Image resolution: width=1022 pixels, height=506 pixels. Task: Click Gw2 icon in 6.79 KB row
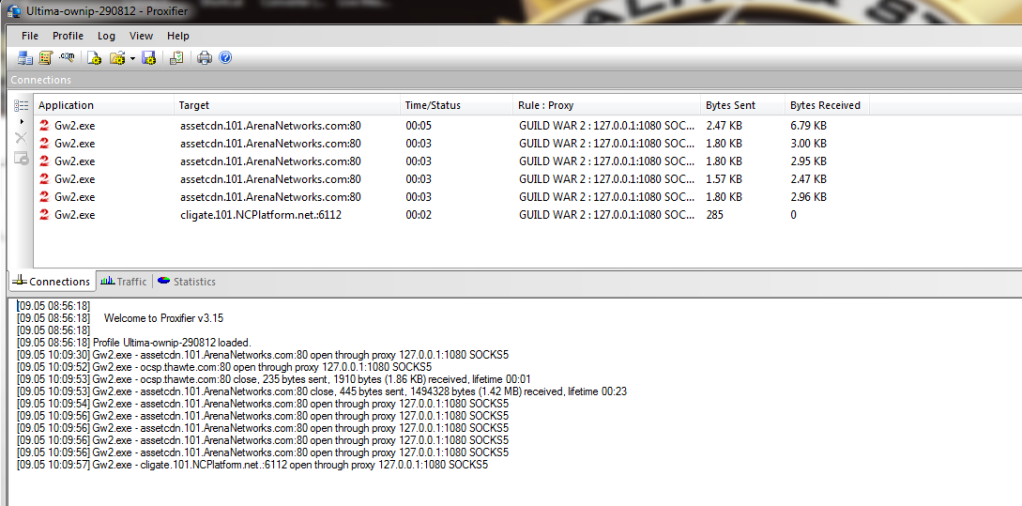click(x=44, y=125)
